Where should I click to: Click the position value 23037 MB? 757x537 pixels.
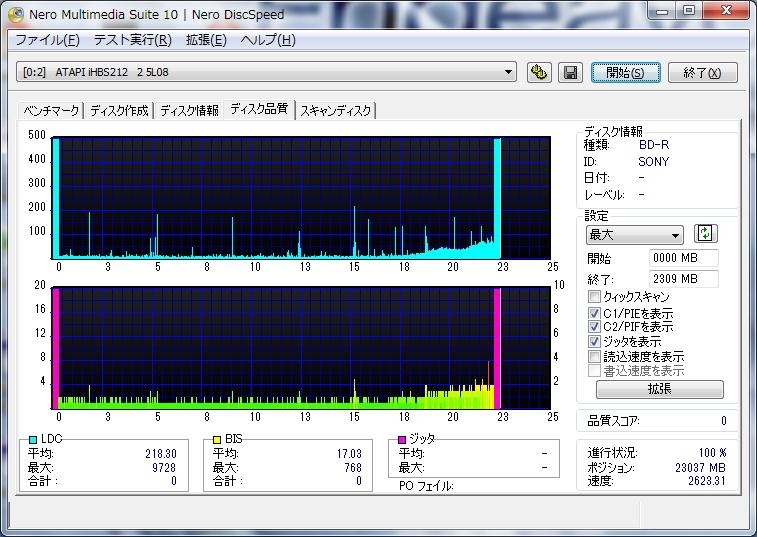click(x=700, y=467)
